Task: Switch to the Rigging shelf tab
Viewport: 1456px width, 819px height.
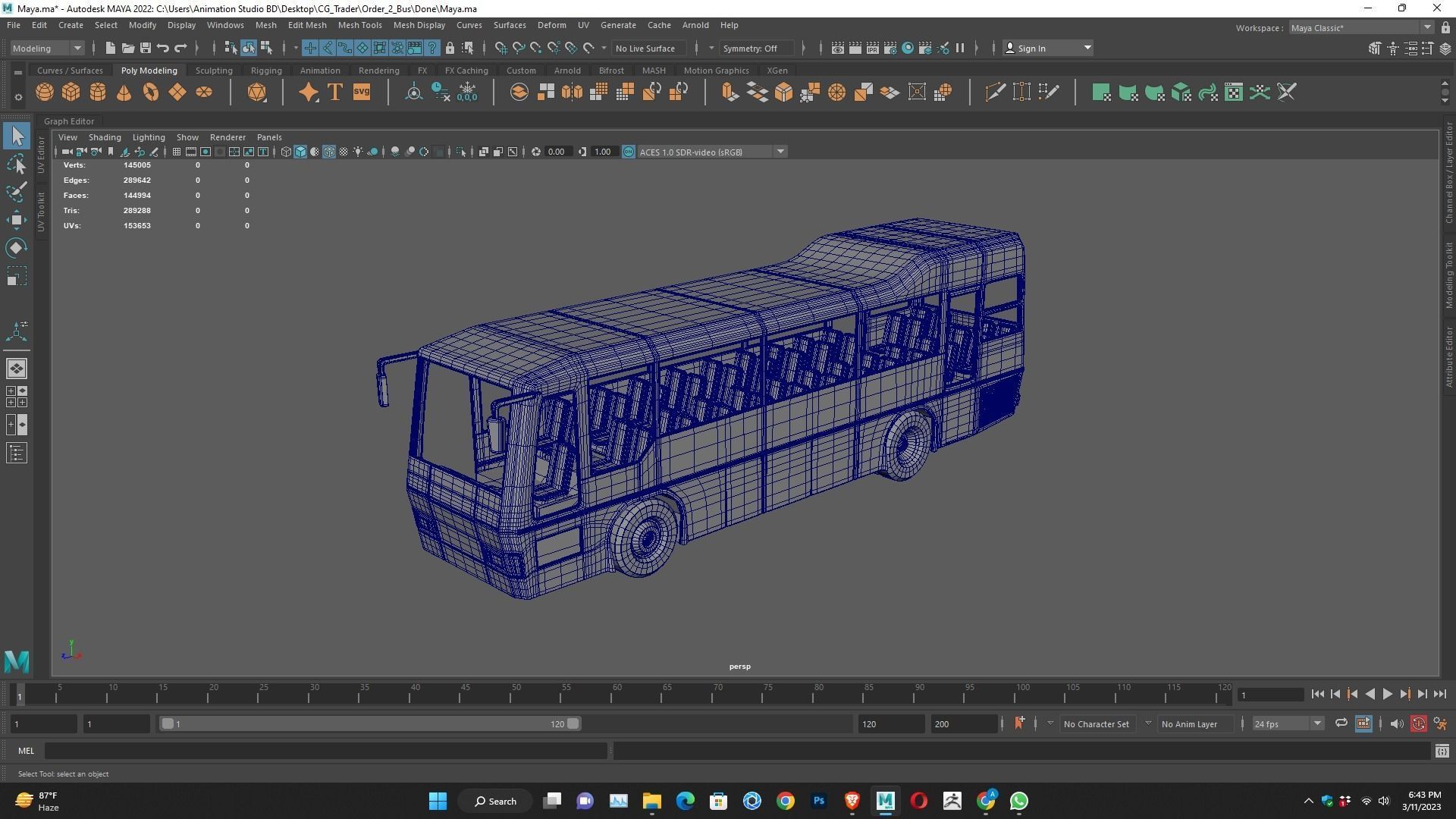Action: click(266, 71)
